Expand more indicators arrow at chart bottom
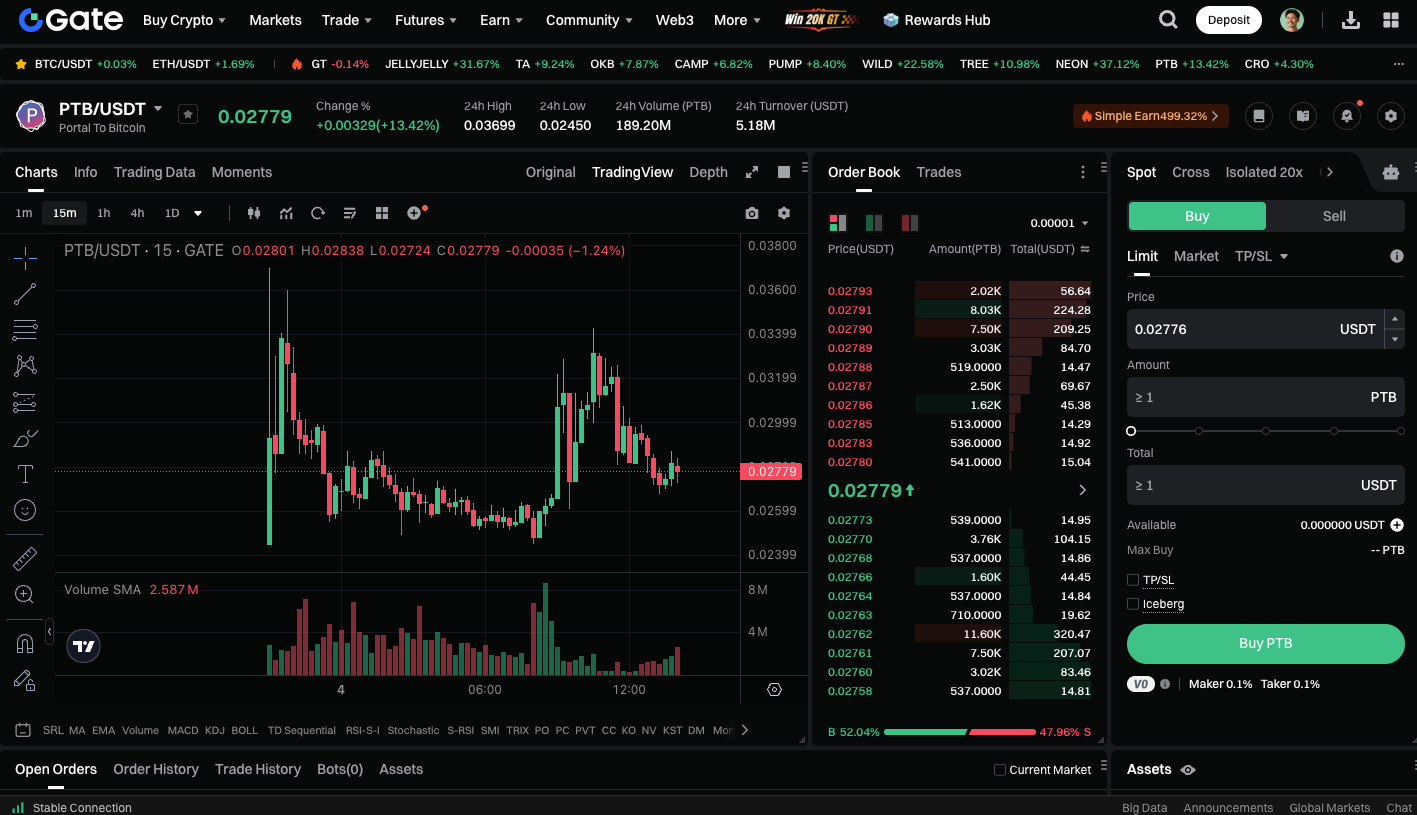Screen dimensions: 1417x815 744,730
